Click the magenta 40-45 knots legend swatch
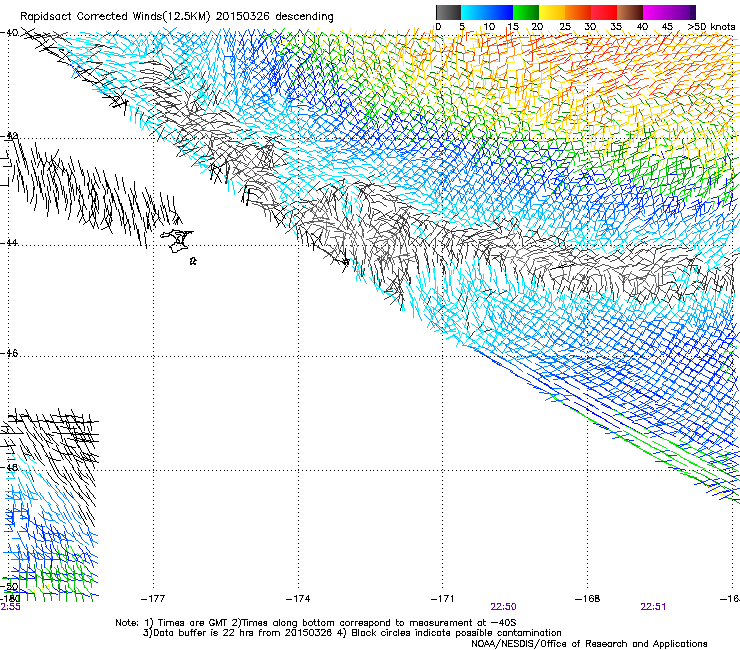740x650 pixels. coord(656,12)
